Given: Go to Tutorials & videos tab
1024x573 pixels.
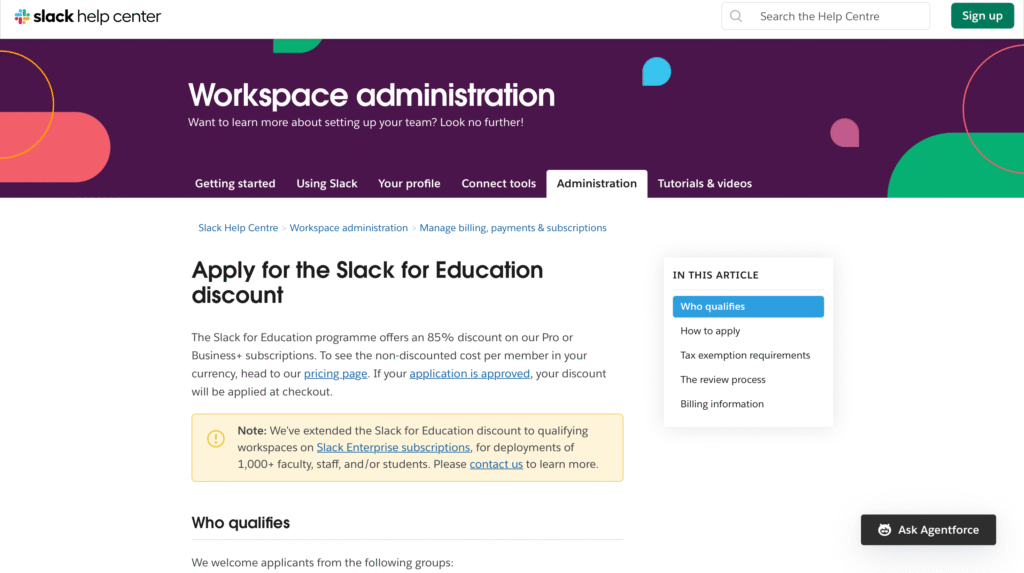Looking at the screenshot, I should (x=705, y=184).
